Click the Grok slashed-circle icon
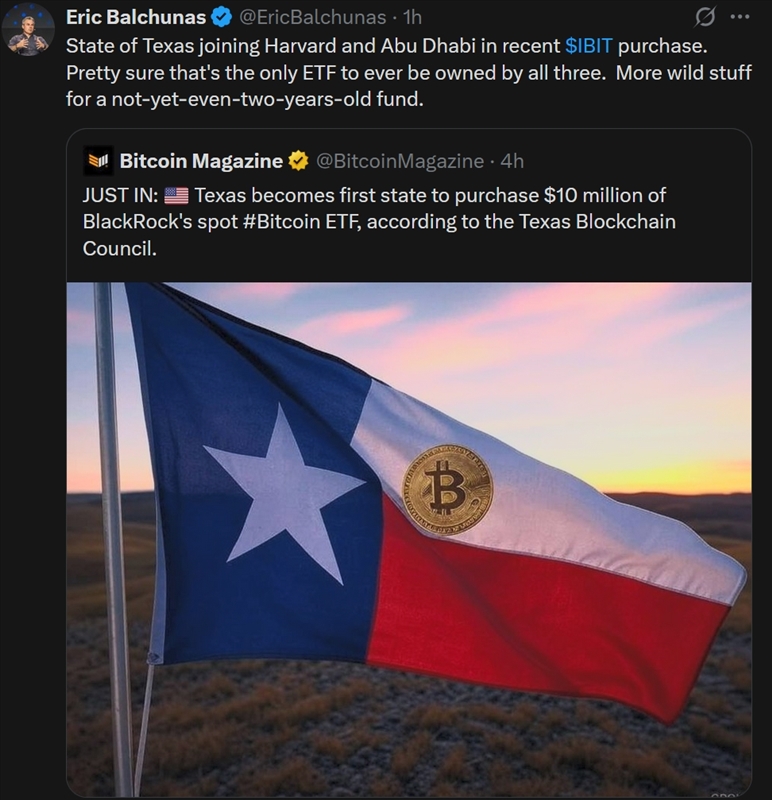Screen dimensions: 772x800 pyautogui.click(x=704, y=18)
